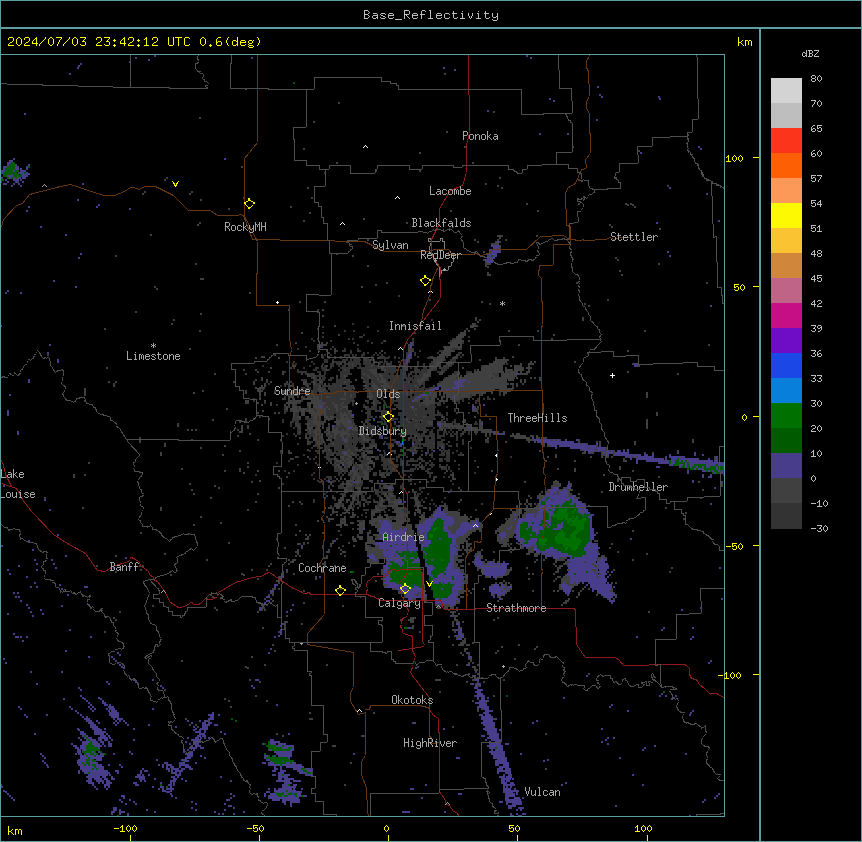The width and height of the screenshot is (862, 842).
Task: Click the yellow diamond marker near RockyMH
Action: click(x=249, y=203)
